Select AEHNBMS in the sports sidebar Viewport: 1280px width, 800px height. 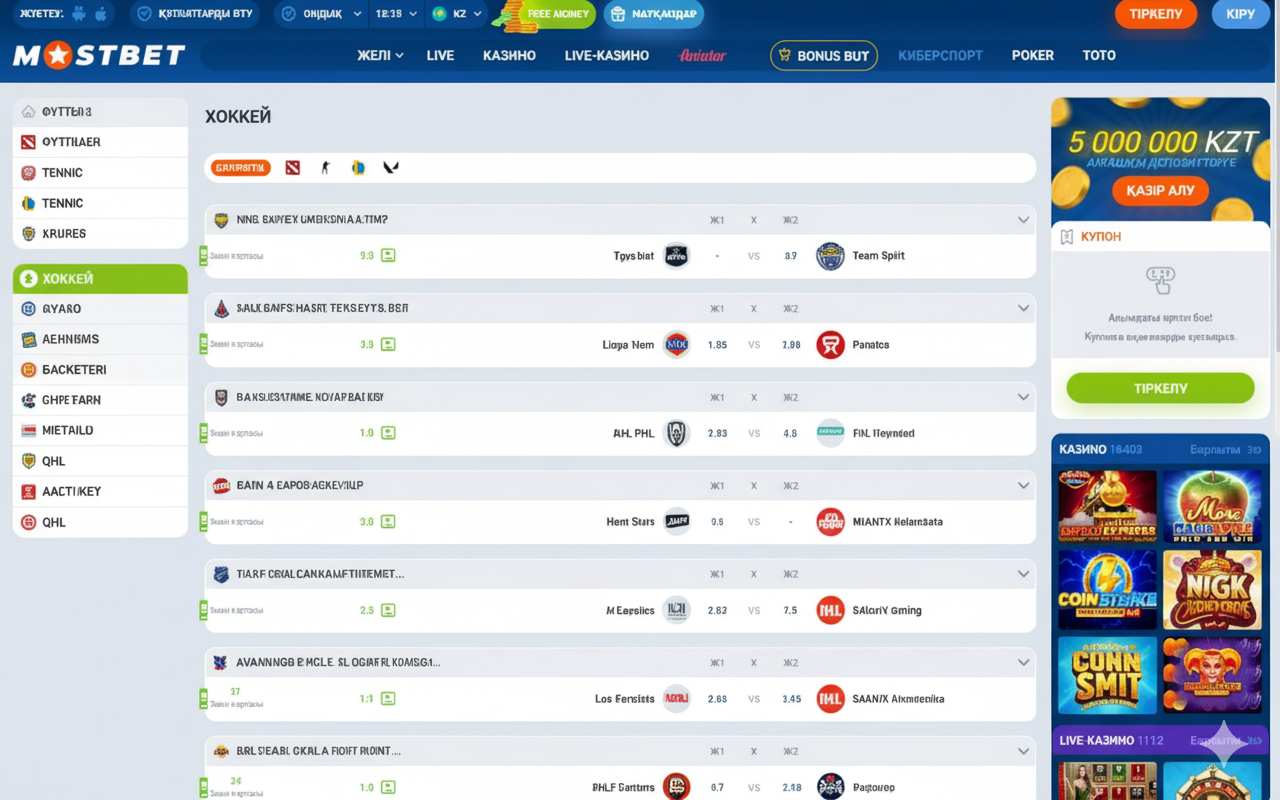point(100,340)
